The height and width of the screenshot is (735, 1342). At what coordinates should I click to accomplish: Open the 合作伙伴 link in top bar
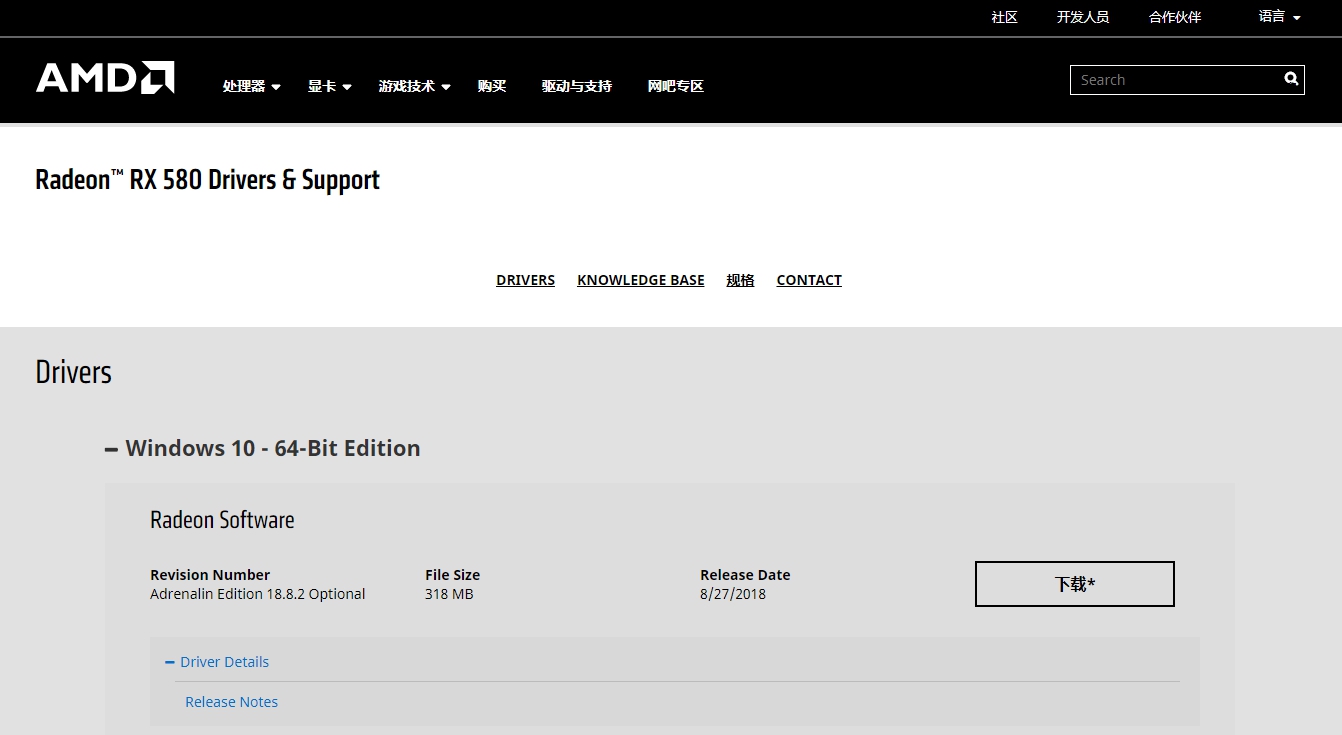(x=1175, y=17)
